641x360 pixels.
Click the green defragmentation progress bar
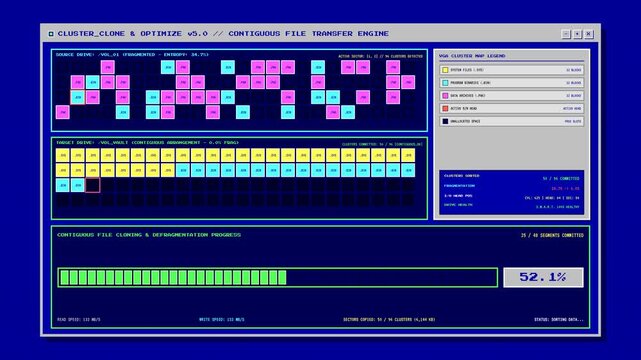[x=278, y=277]
